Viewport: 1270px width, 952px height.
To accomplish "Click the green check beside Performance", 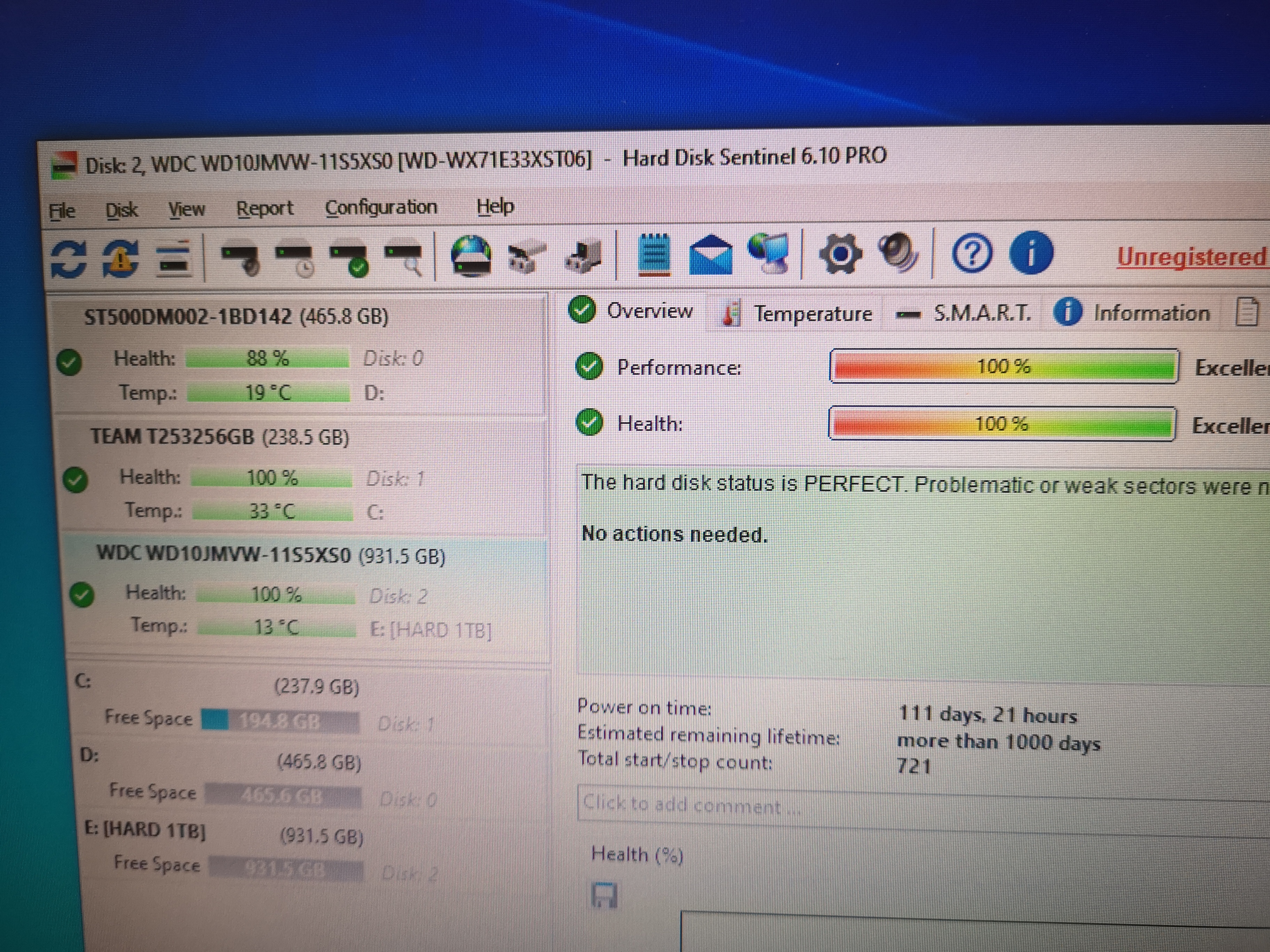I will pos(590,366).
